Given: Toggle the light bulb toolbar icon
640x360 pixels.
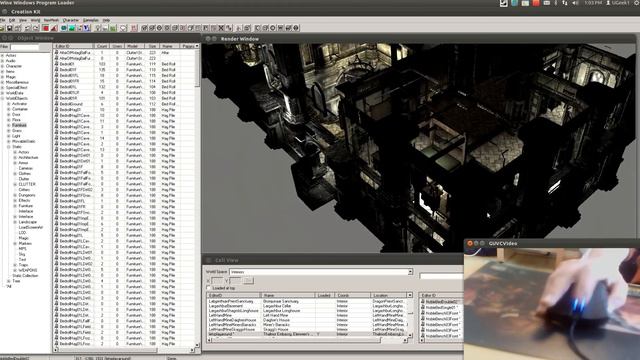Looking at the screenshot, I should pos(98,28).
